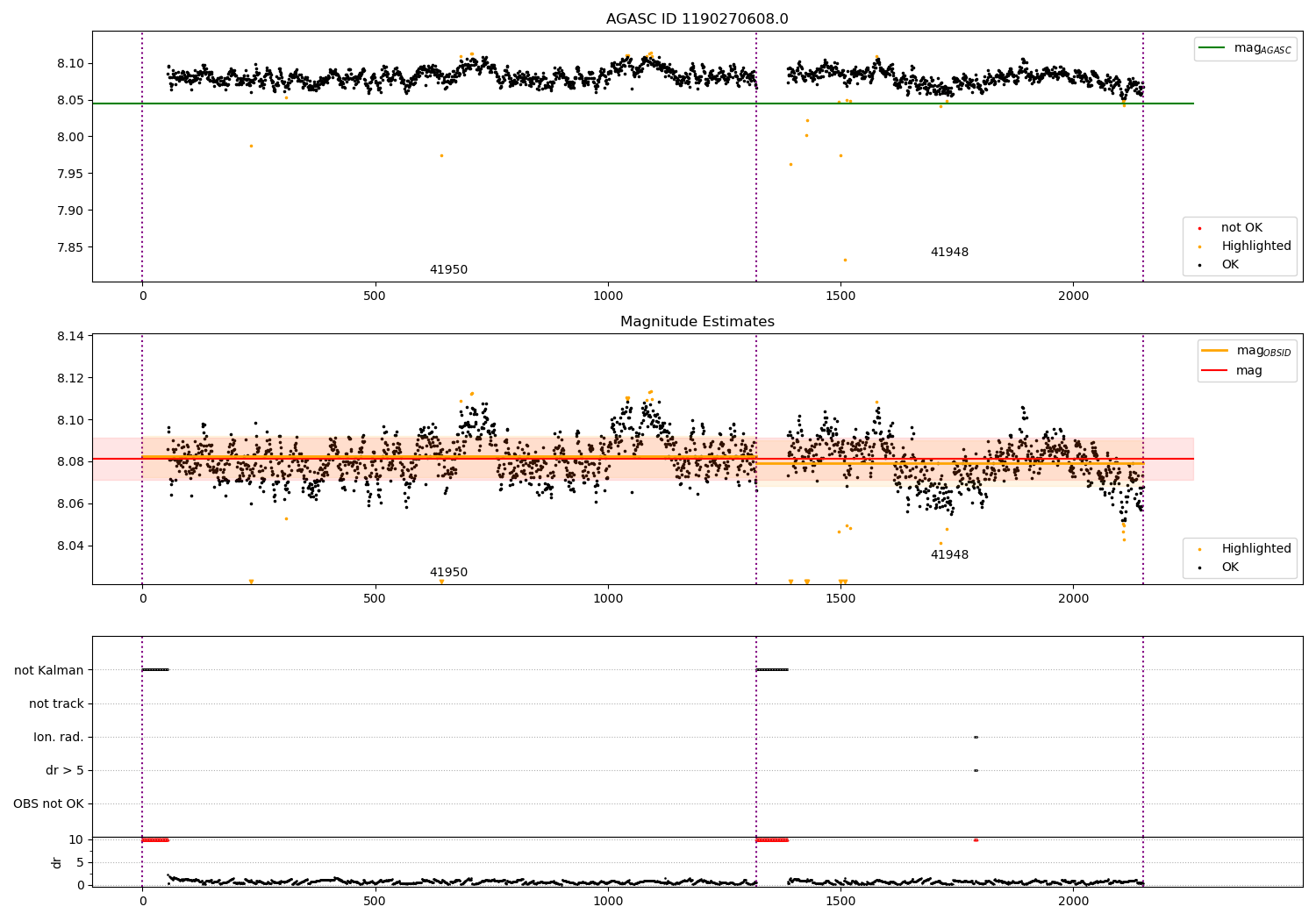Click the title 'AGASC ID 1190270608.0'
The width and height of the screenshot is (1316, 921).
[x=697, y=19]
